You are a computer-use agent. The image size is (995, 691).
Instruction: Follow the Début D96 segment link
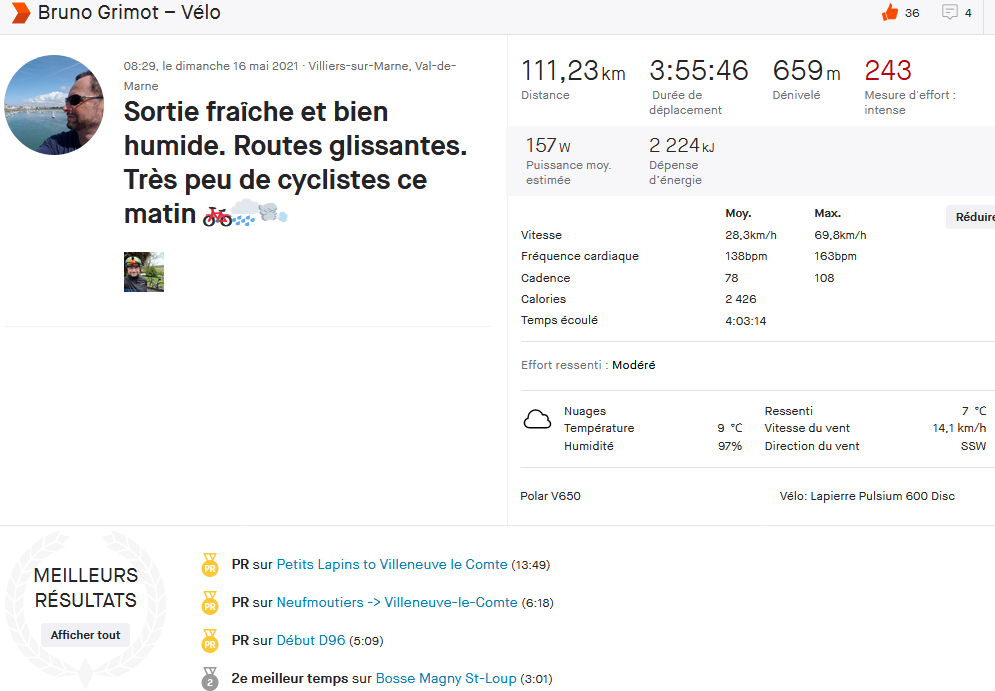click(311, 641)
